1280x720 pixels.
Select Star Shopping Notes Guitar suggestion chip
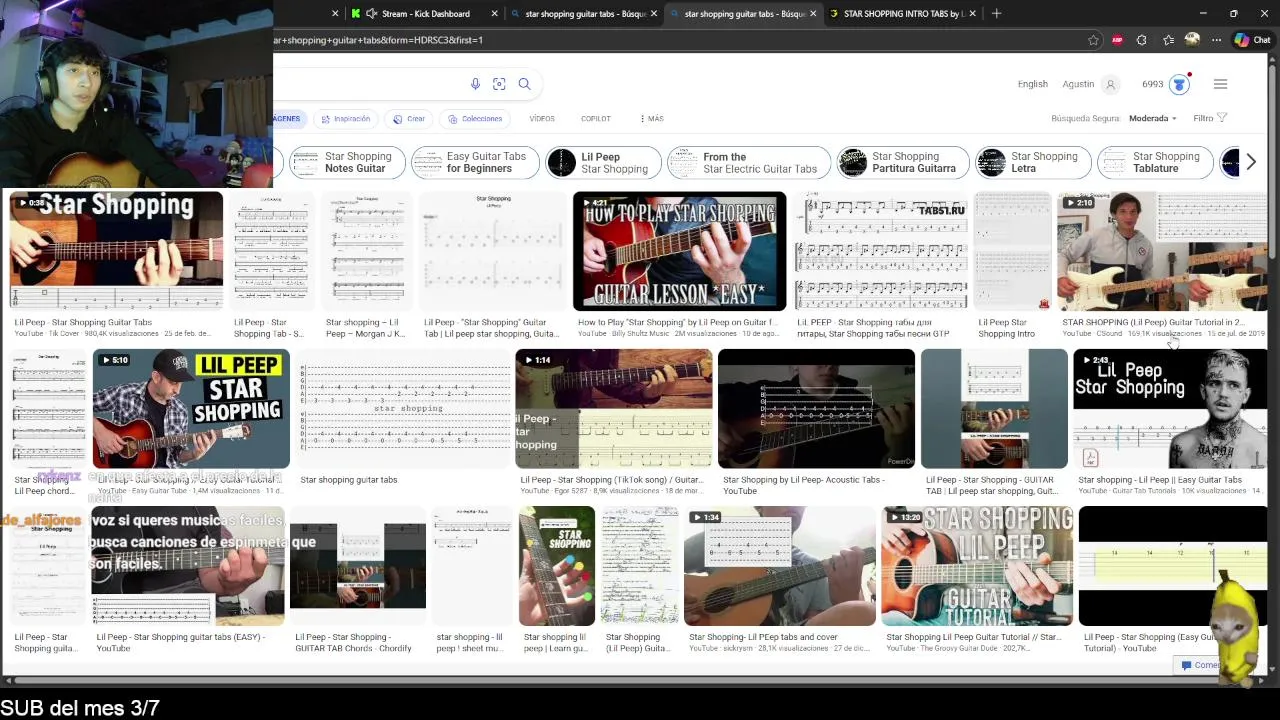[347, 162]
